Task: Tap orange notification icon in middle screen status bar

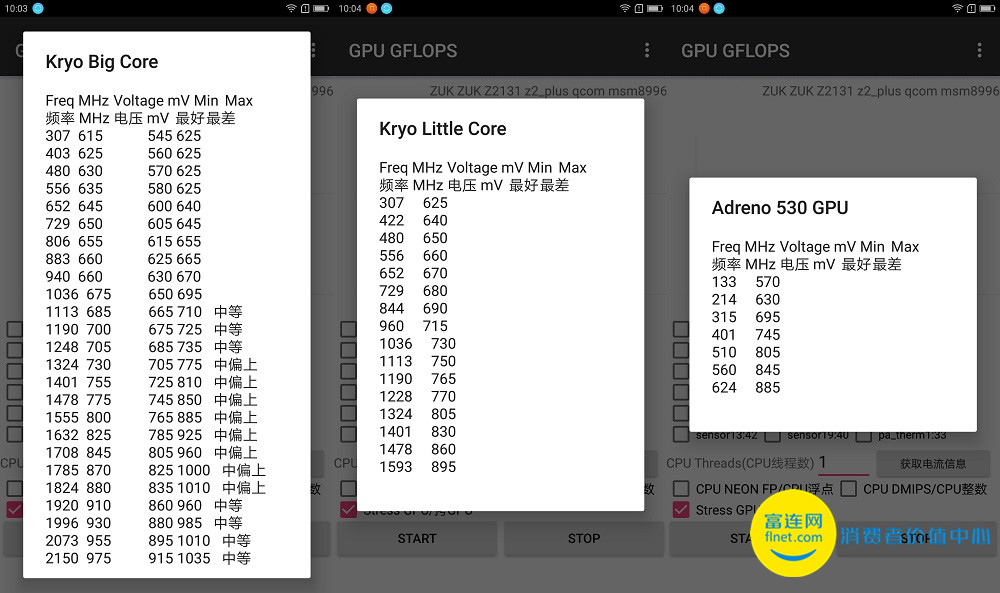Action: [371, 8]
